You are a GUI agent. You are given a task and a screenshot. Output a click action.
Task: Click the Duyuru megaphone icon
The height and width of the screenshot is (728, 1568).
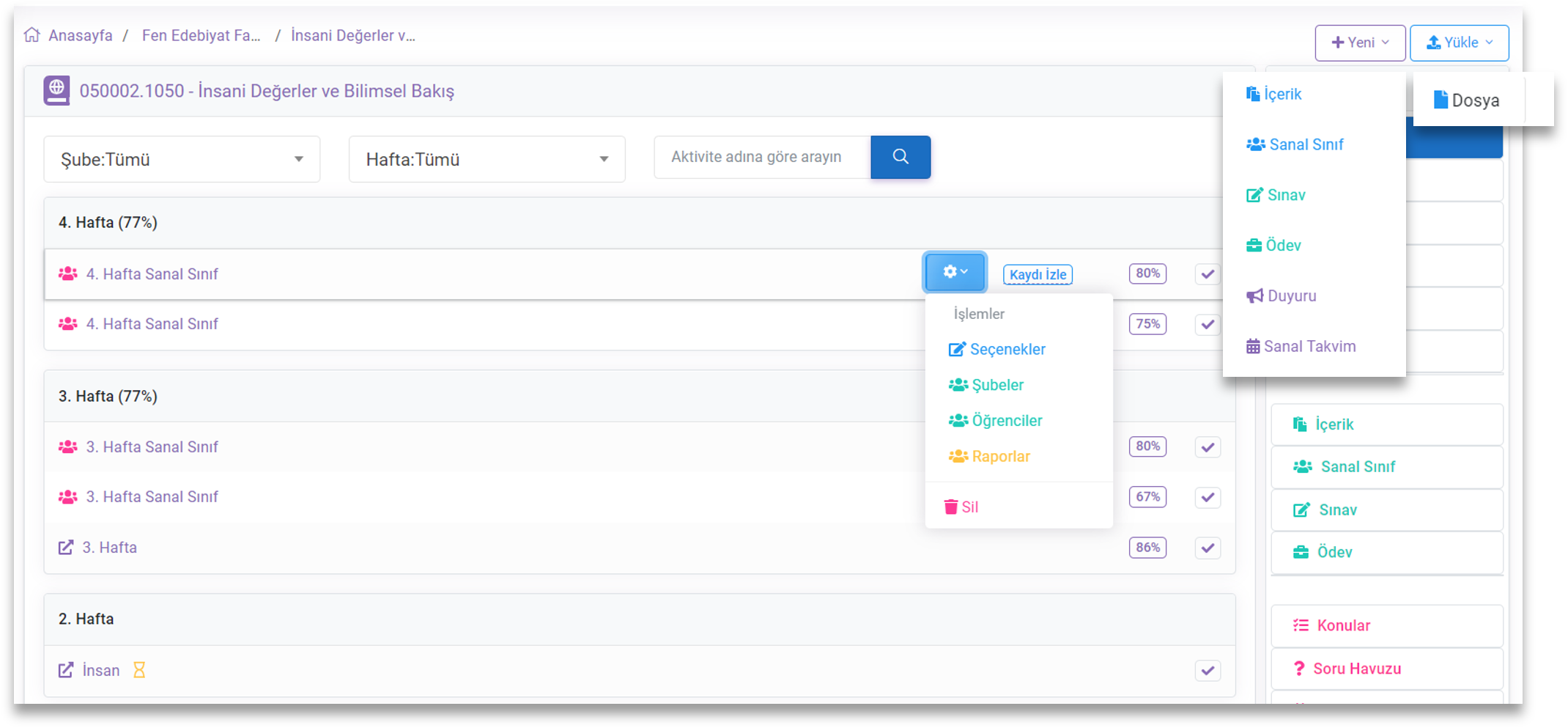pyautogui.click(x=1254, y=296)
